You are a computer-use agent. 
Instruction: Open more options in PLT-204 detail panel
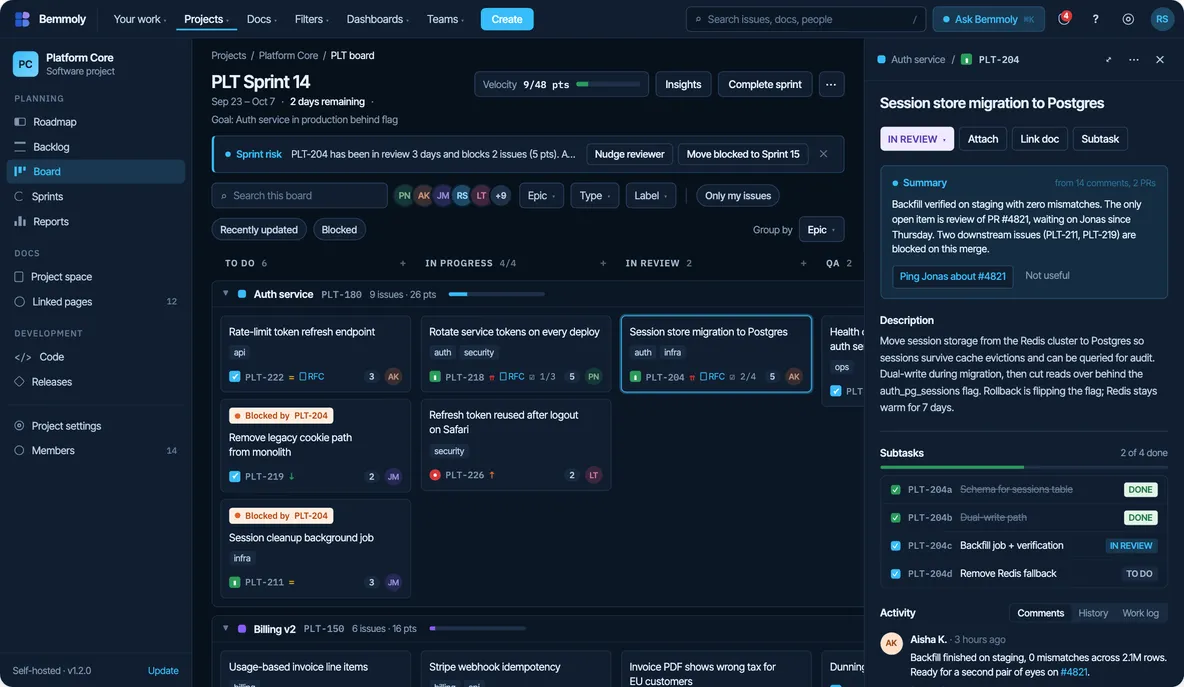[x=1134, y=60]
